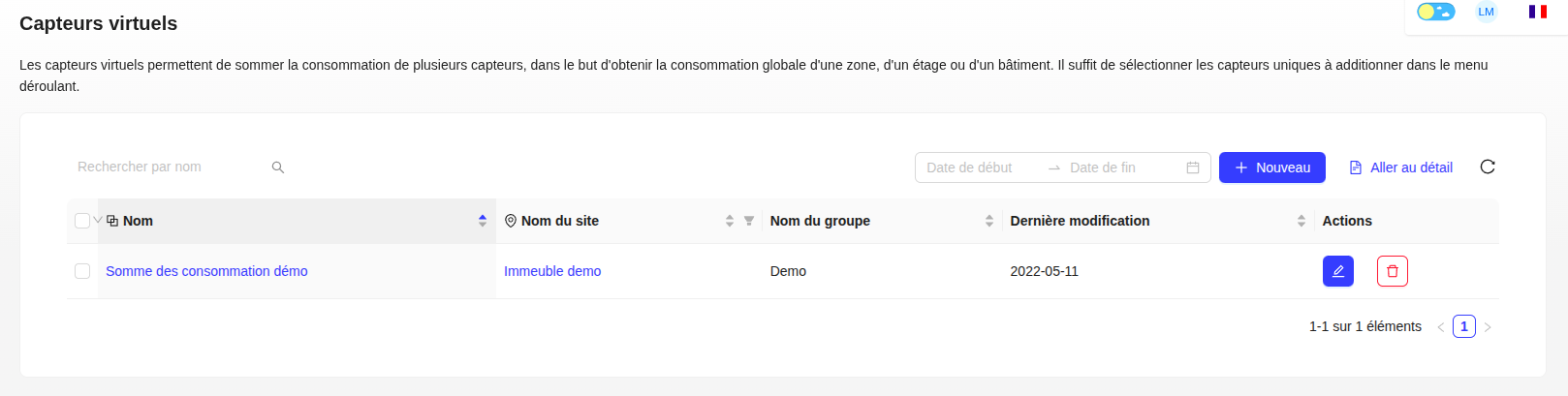
Task: Sort by the Nom column
Action: coord(483,221)
